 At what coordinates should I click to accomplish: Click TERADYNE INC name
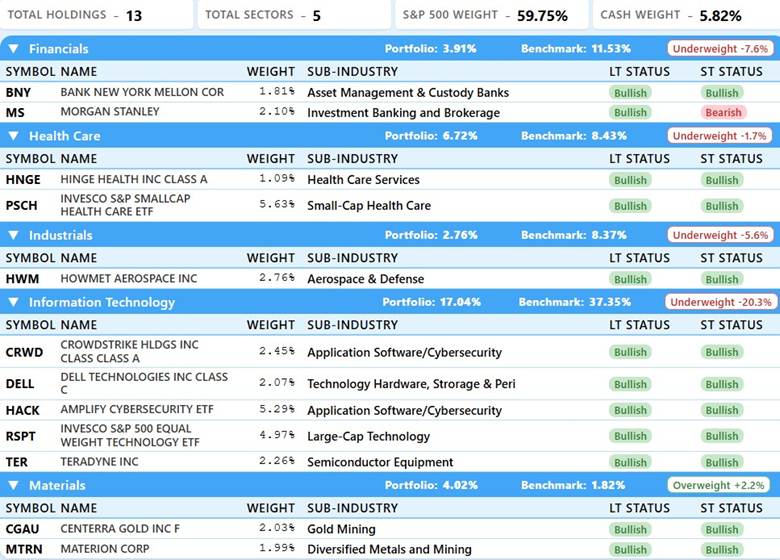(x=99, y=462)
